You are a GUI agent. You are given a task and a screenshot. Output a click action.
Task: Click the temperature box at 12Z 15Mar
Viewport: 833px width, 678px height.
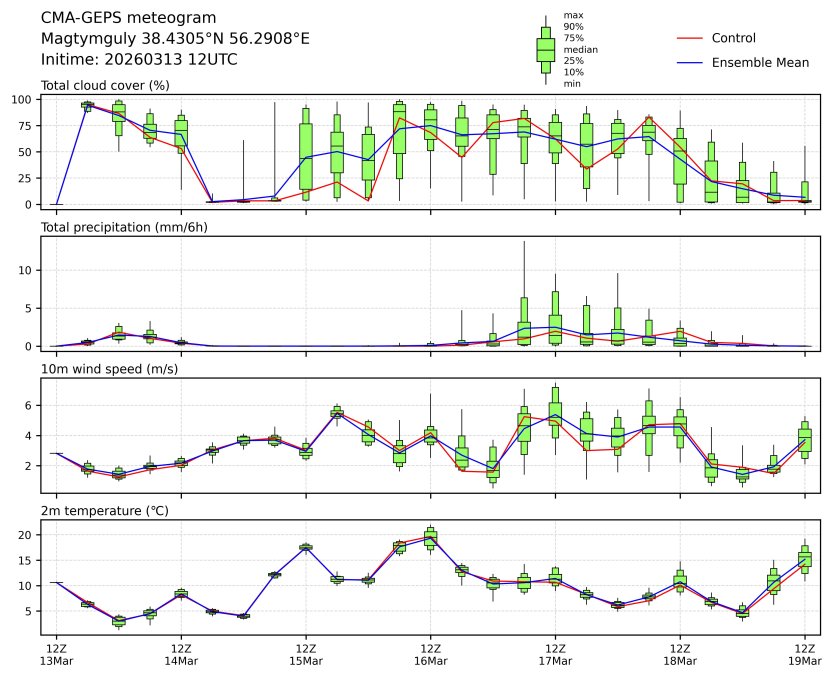[x=306, y=547]
